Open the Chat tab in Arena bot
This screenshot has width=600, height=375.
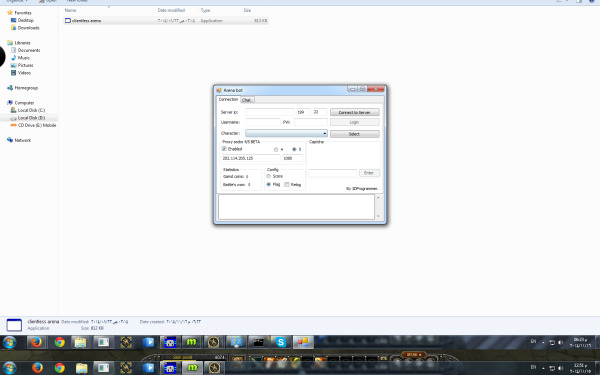pos(247,100)
